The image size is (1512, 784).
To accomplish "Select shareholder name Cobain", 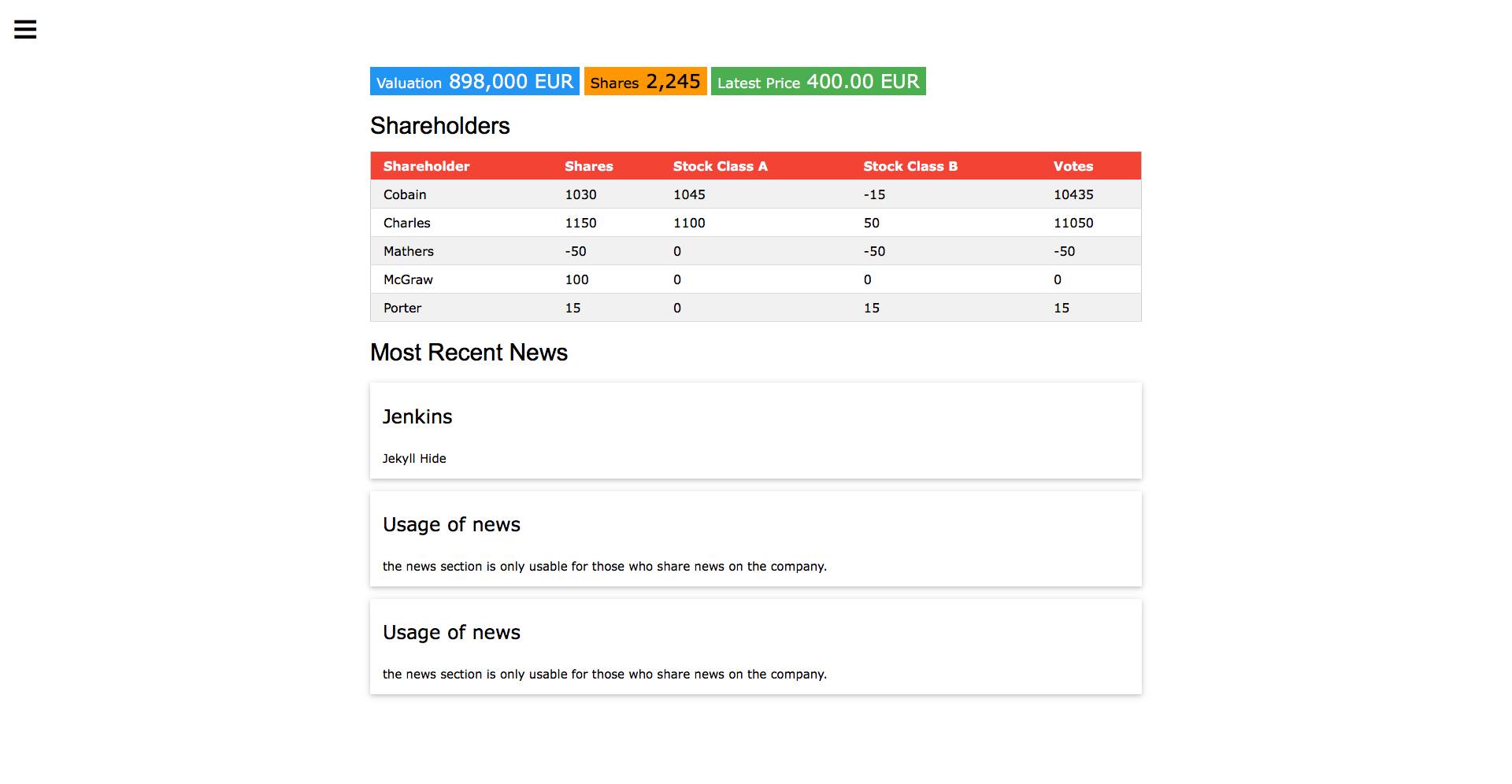I will [x=405, y=194].
